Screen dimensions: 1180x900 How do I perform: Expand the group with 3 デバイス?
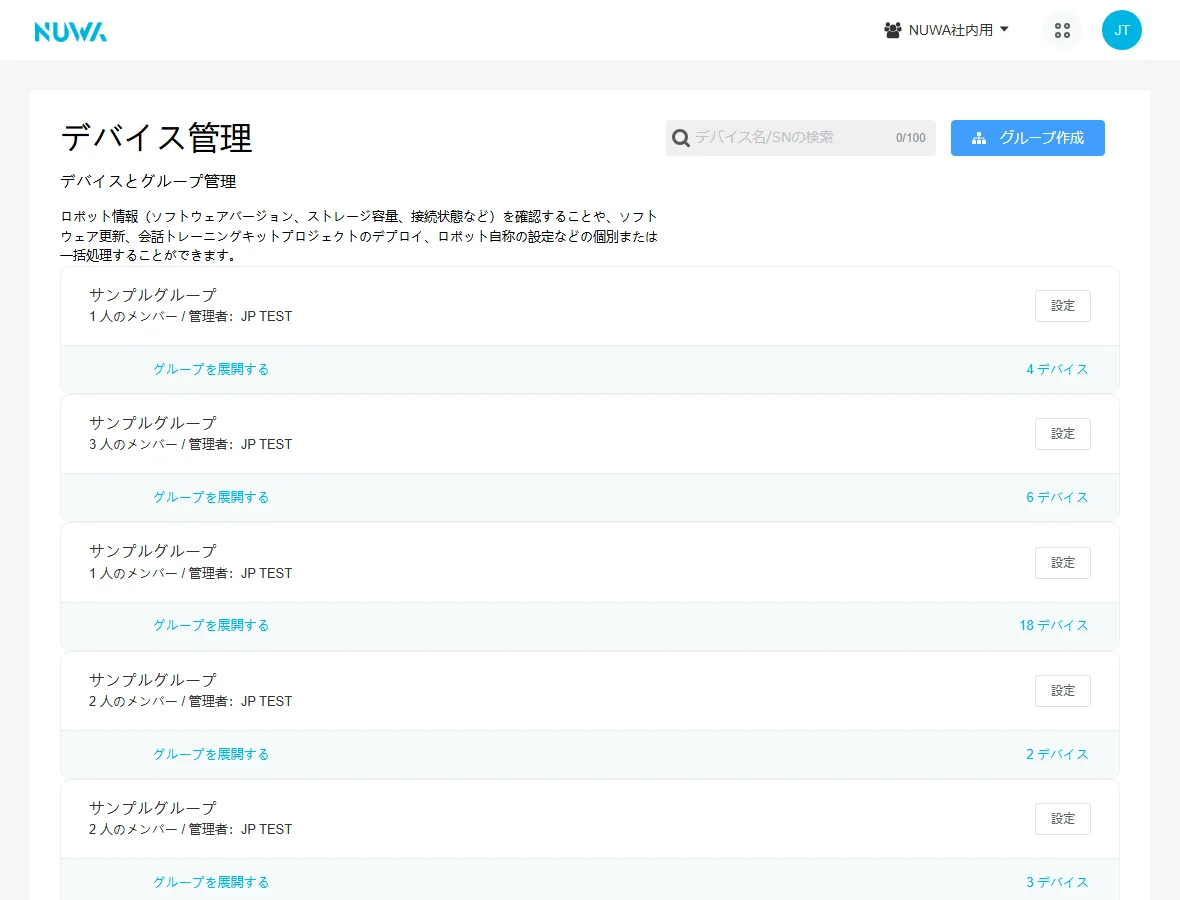(x=211, y=882)
